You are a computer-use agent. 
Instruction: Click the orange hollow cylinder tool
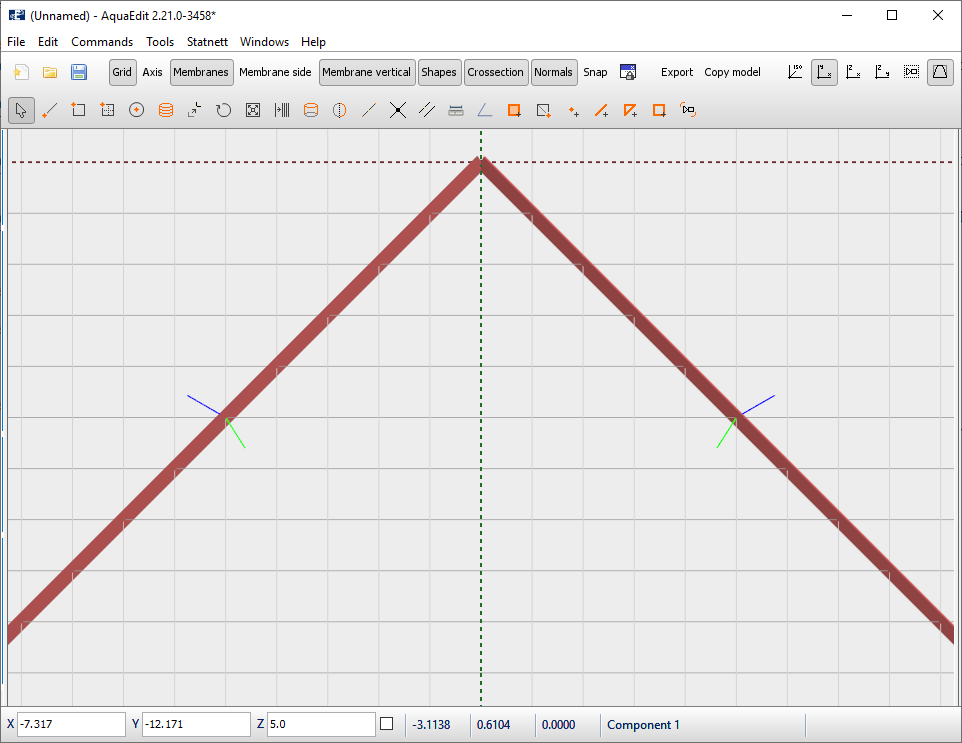[311, 110]
